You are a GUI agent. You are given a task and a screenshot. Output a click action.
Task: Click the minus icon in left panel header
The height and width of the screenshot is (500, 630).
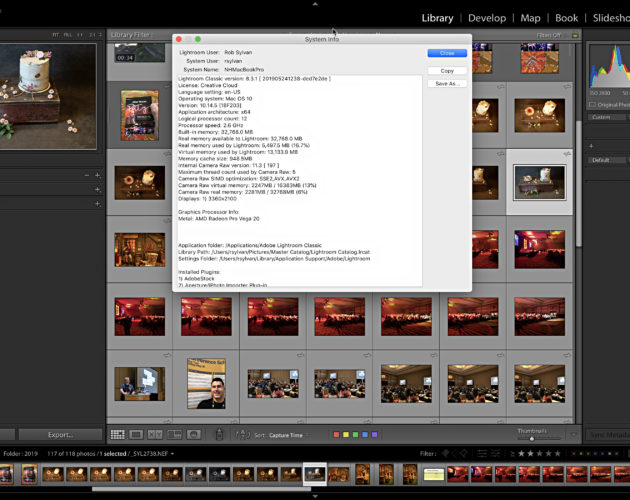(87, 175)
